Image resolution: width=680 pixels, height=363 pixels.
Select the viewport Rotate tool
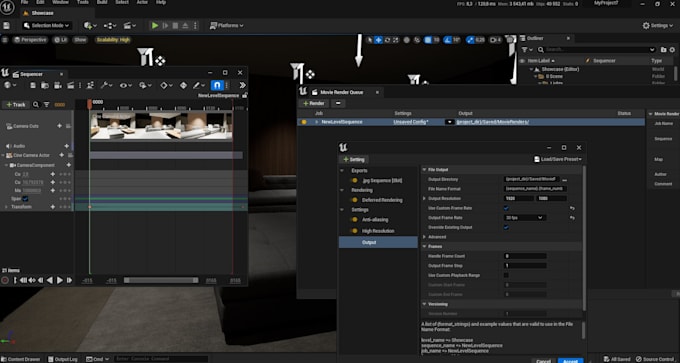(387, 40)
